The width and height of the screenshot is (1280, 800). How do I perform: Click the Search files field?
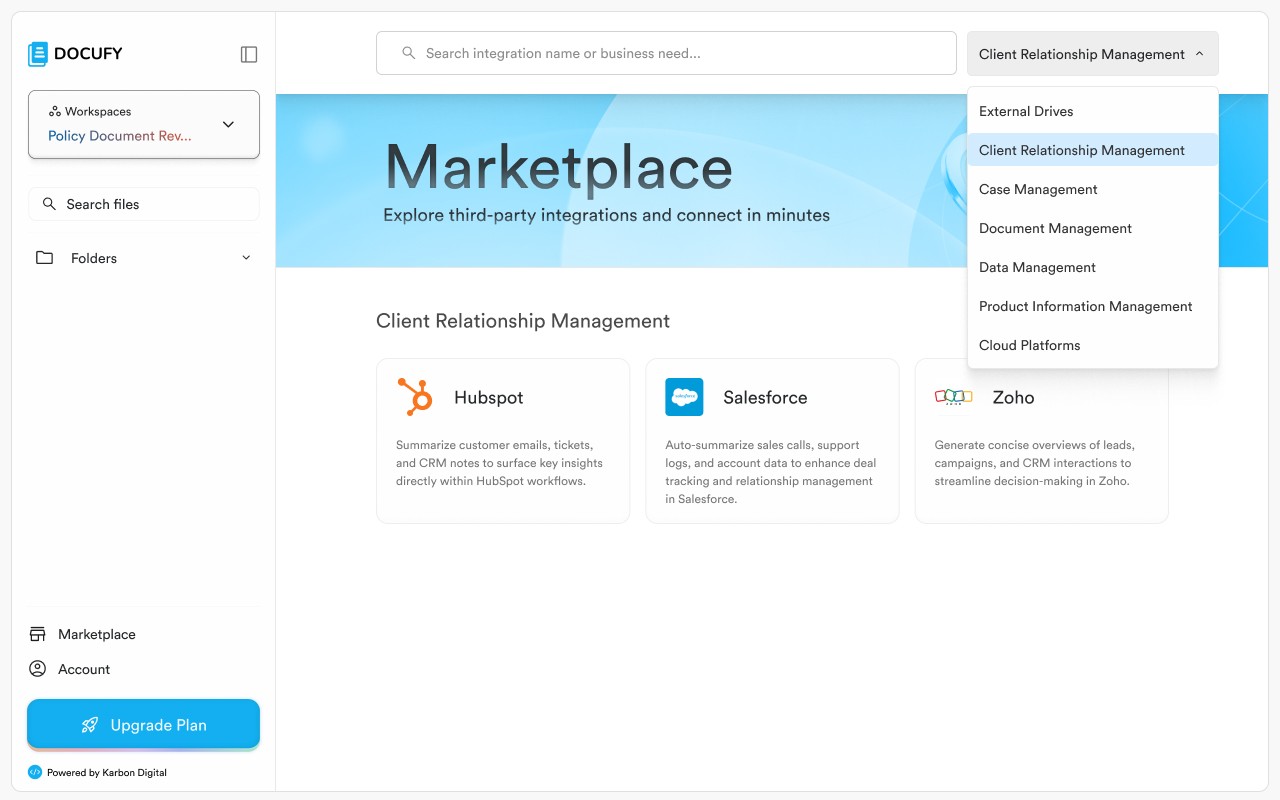click(144, 204)
